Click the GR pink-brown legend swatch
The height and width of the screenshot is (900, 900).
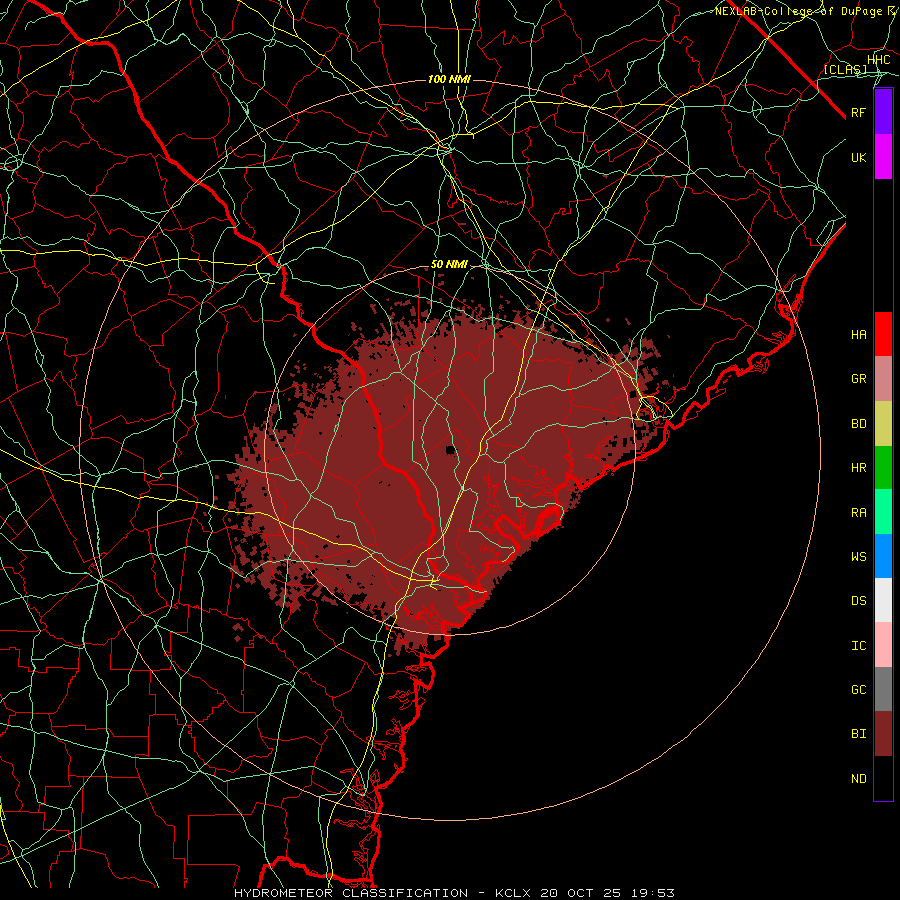pos(883,379)
